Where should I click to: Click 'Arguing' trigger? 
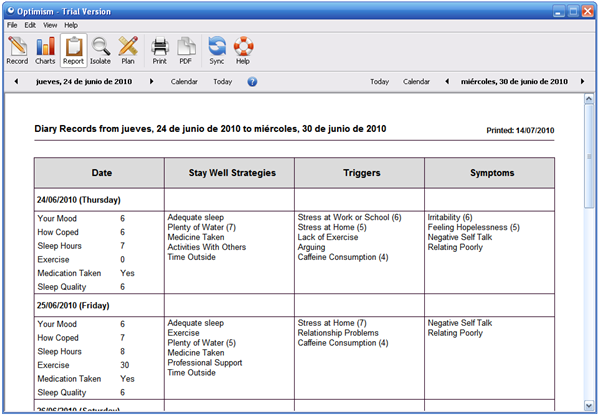[311, 247]
